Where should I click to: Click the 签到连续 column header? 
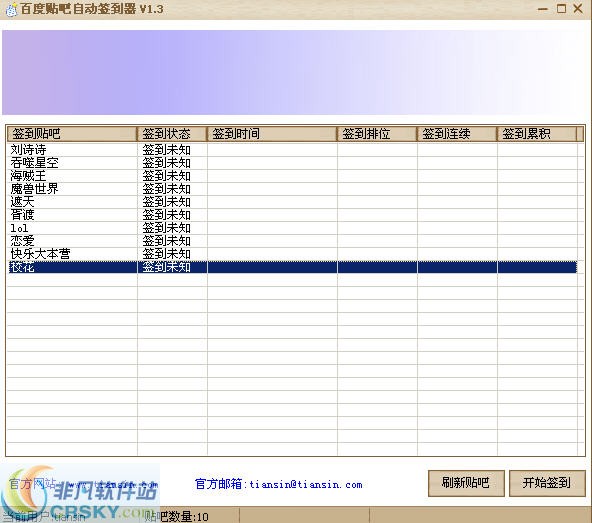pos(457,134)
